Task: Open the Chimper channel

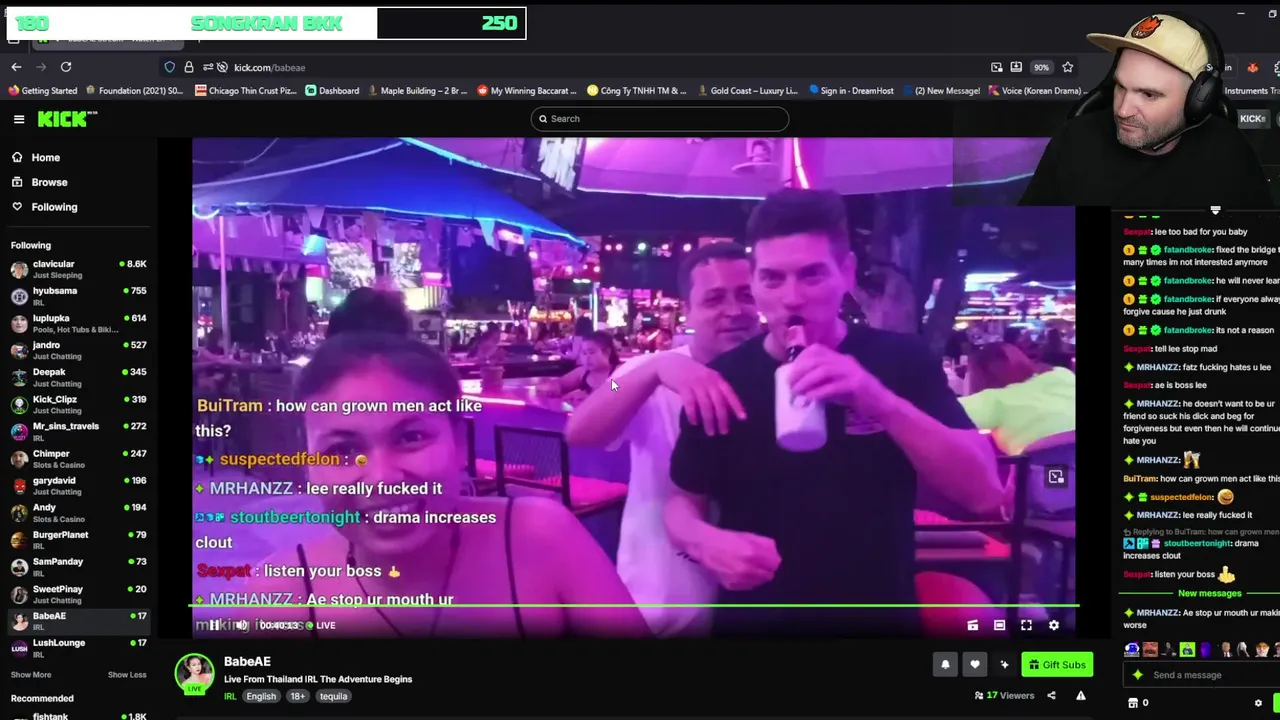Action: click(x=78, y=458)
